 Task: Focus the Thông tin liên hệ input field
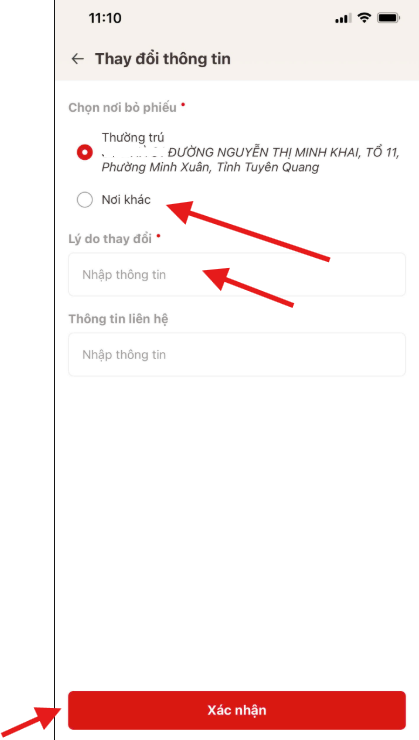tap(237, 354)
